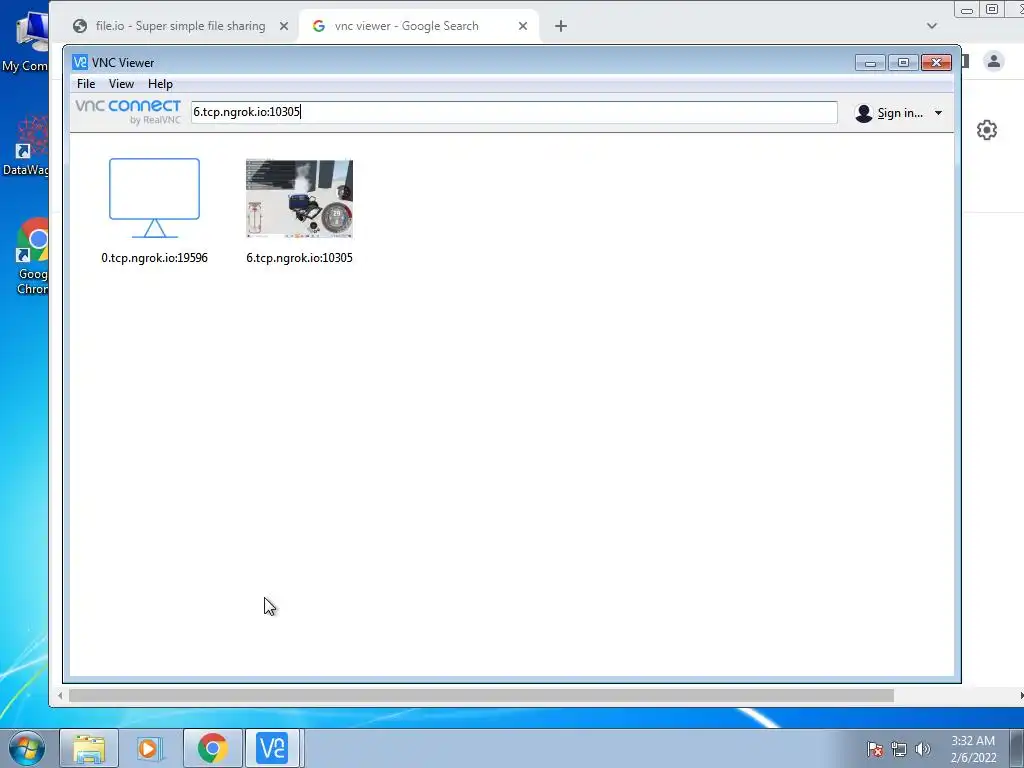Screen dimensions: 1024x768
Task: Click the 6.tcp.ngrok.io:10305 label text
Action: coord(299,258)
